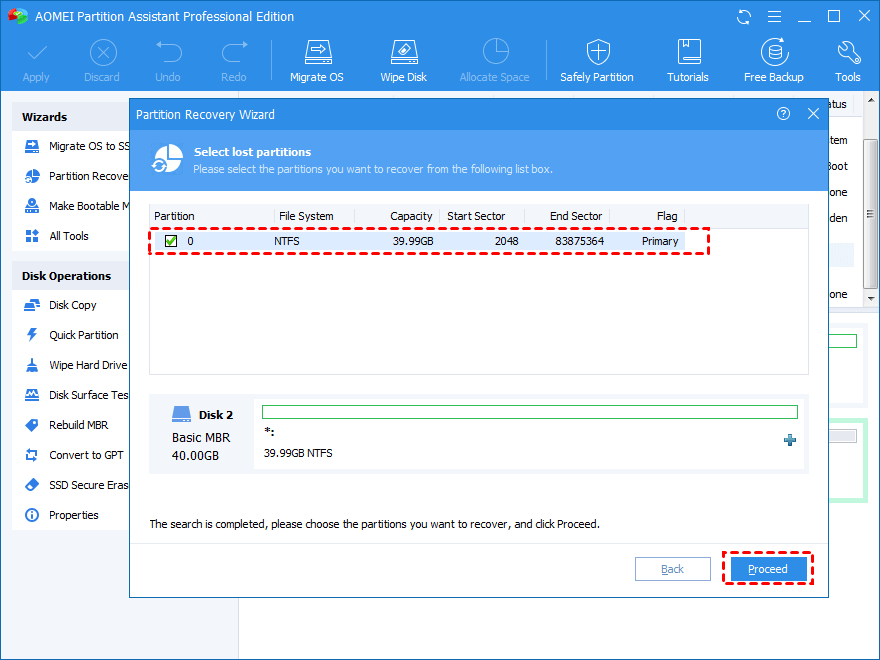Click the main window vertical scrollbar thumb
This screenshot has width=880, height=660.
(x=870, y=214)
